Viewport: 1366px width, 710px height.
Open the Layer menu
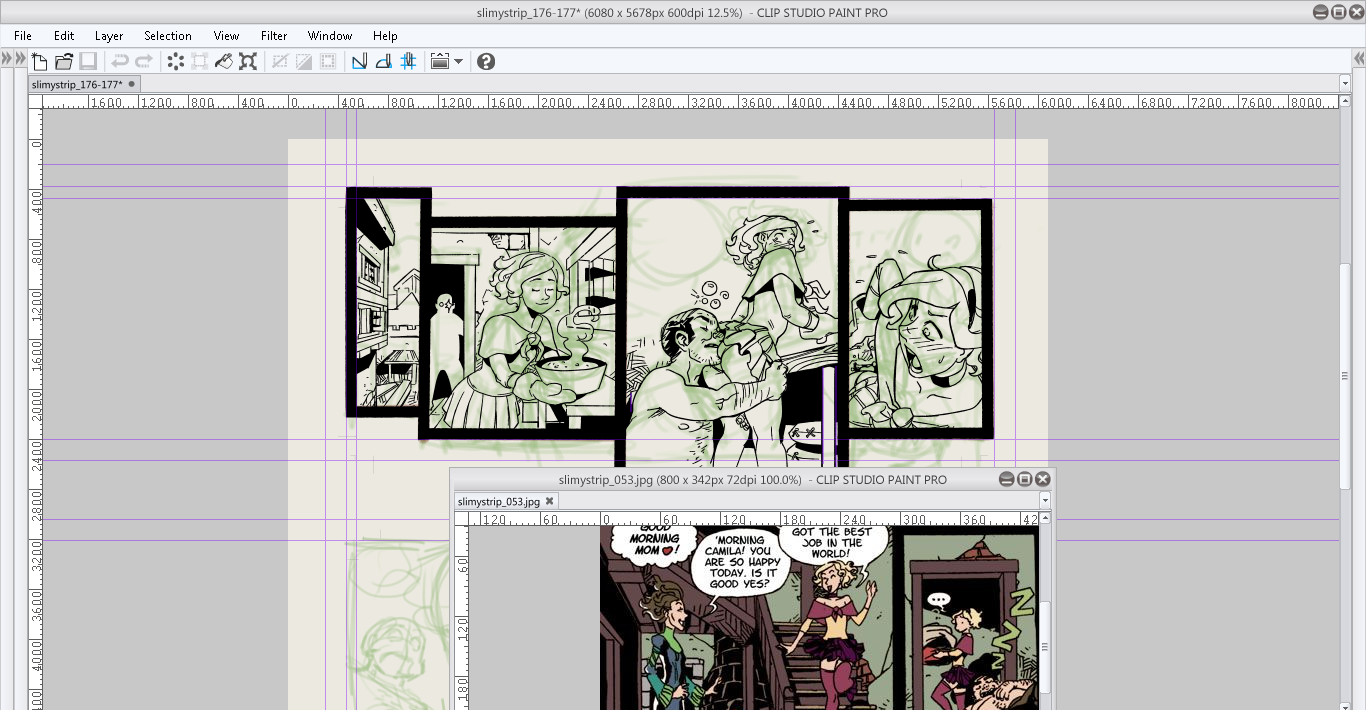pos(109,36)
